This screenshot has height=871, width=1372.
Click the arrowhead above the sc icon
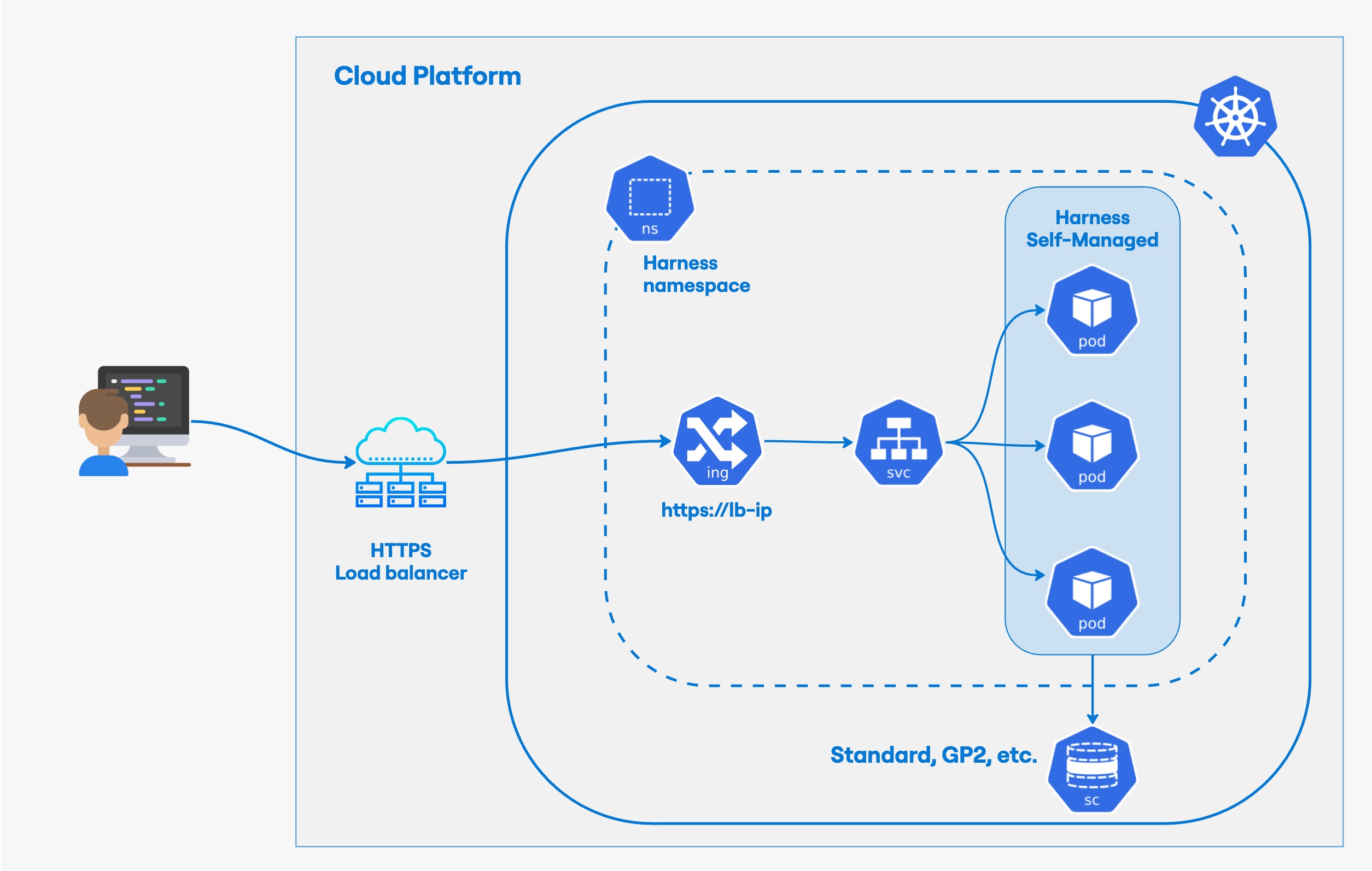[x=1092, y=718]
